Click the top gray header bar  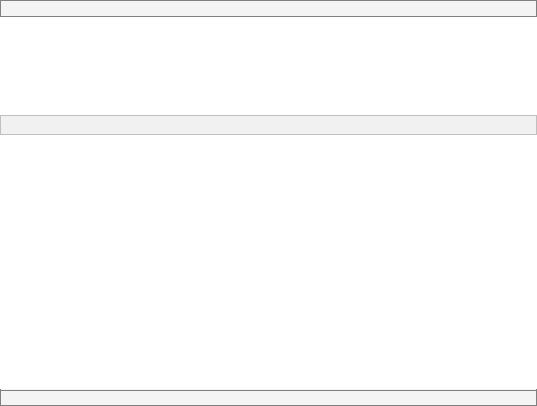pyautogui.click(x=268, y=9)
